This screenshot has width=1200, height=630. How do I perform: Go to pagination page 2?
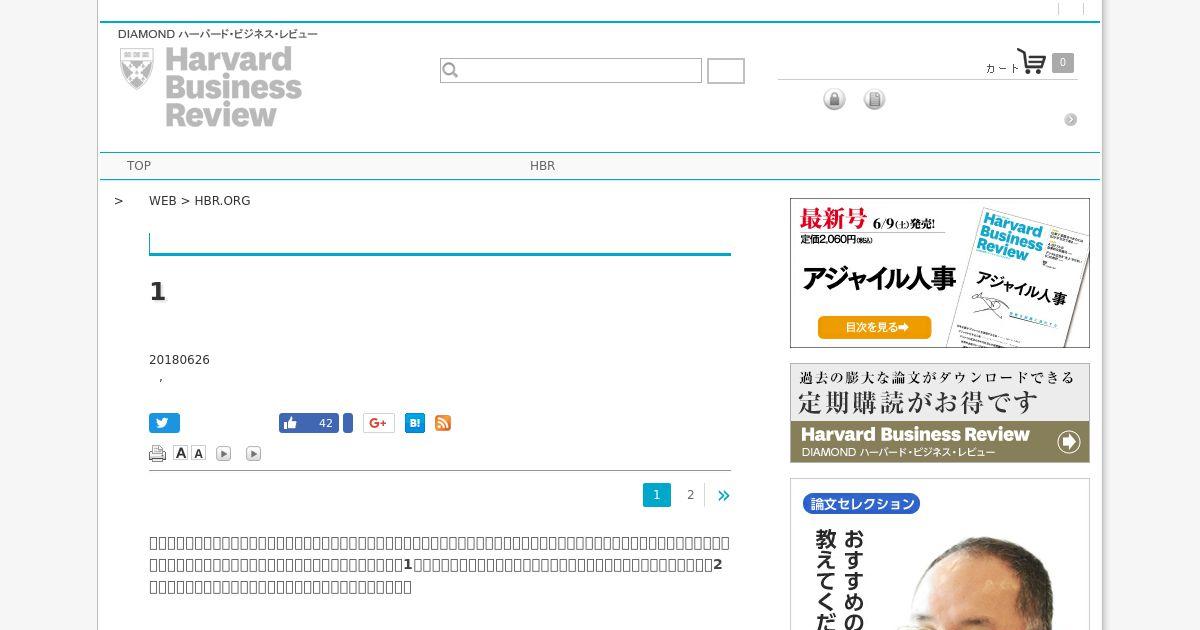click(x=690, y=495)
